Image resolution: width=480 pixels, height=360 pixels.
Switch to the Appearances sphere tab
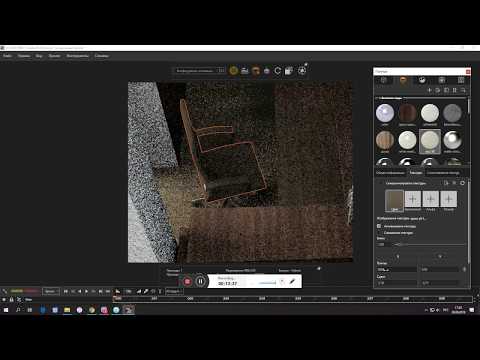pyautogui.click(x=403, y=80)
